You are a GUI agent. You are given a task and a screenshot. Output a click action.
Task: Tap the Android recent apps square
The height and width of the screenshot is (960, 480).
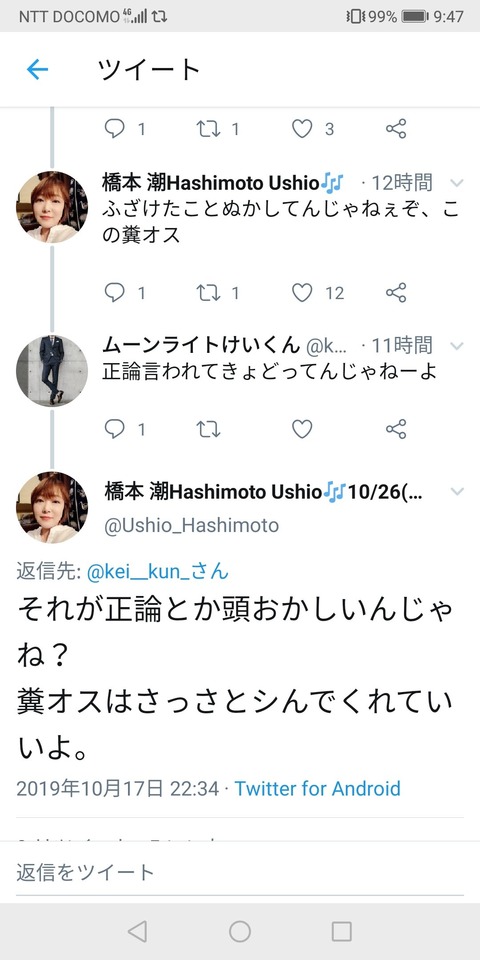[x=341, y=931]
